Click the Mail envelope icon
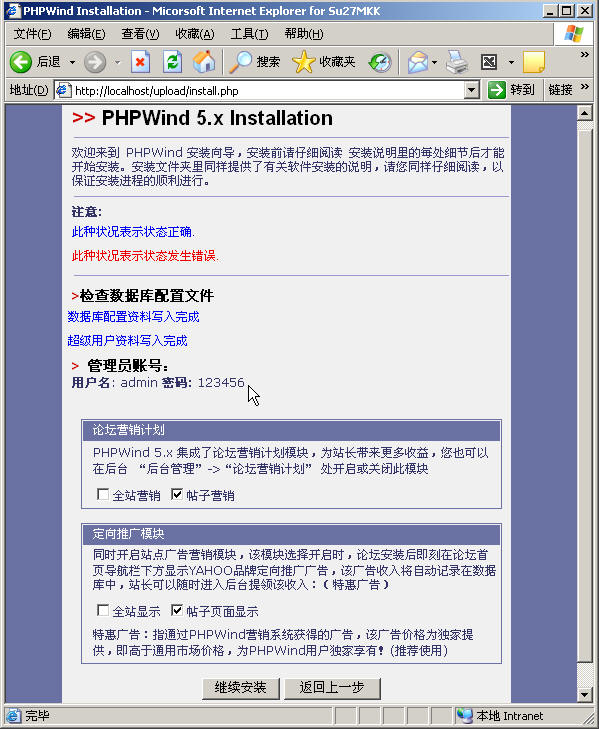This screenshot has height=729, width=599. coord(418,62)
